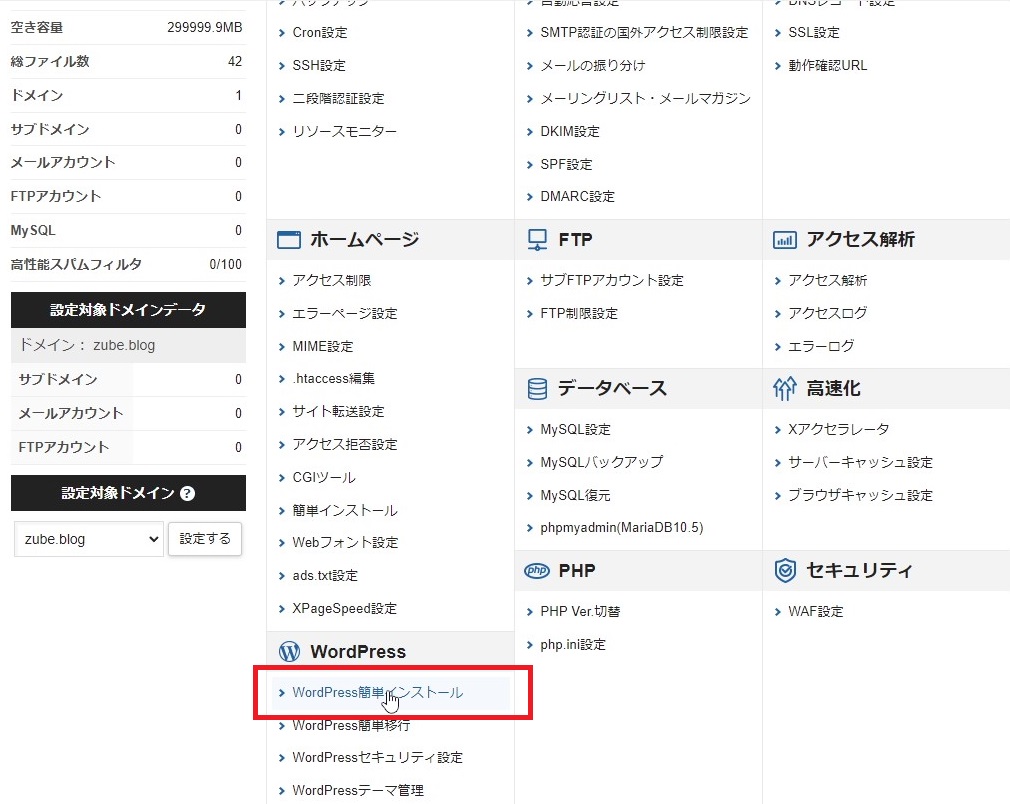Screen dimensions: 1010x804
Task: Open エラーログ
Action: (821, 347)
